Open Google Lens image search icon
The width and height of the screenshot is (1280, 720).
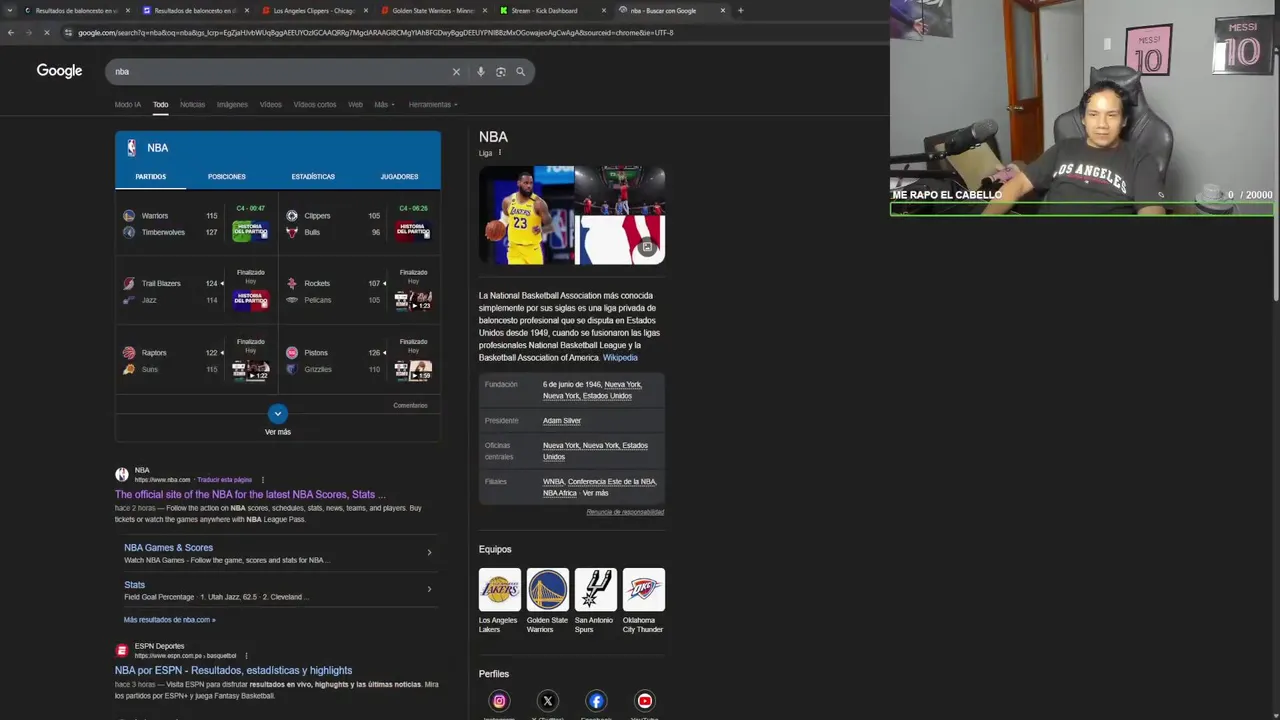coord(501,72)
